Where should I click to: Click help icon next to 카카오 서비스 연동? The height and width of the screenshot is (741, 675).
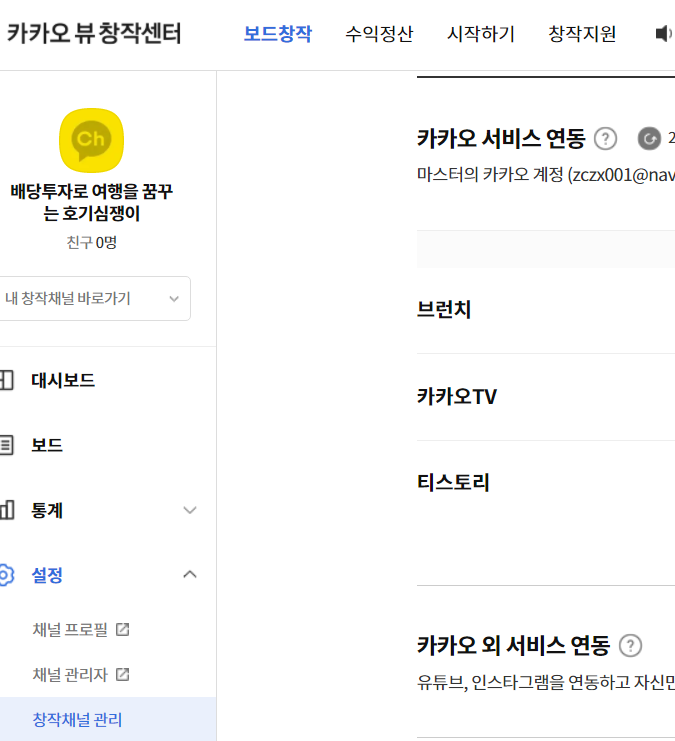(x=606, y=139)
